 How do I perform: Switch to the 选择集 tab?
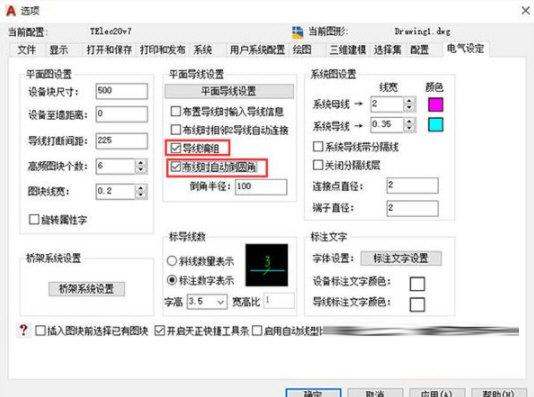[x=387, y=50]
